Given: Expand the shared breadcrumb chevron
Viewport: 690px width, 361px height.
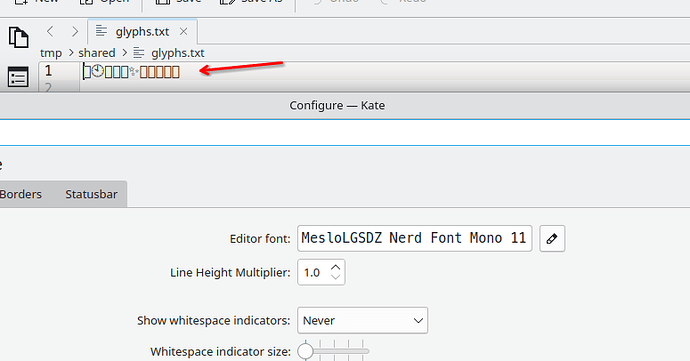Looking at the screenshot, I should 125,53.
